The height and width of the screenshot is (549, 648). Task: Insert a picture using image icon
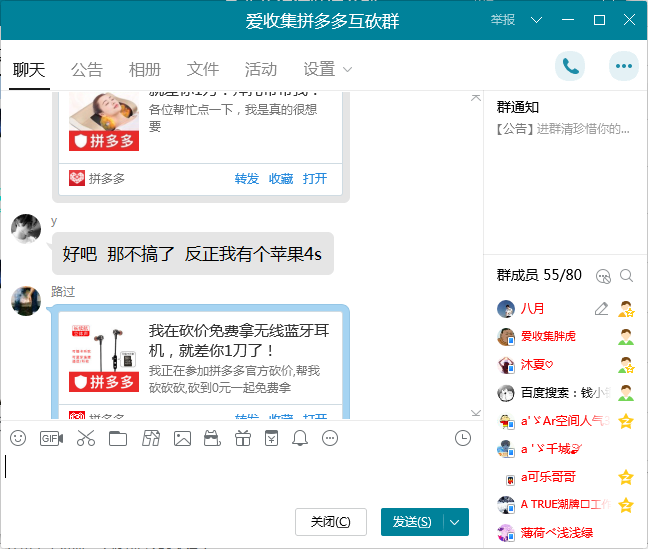click(182, 438)
